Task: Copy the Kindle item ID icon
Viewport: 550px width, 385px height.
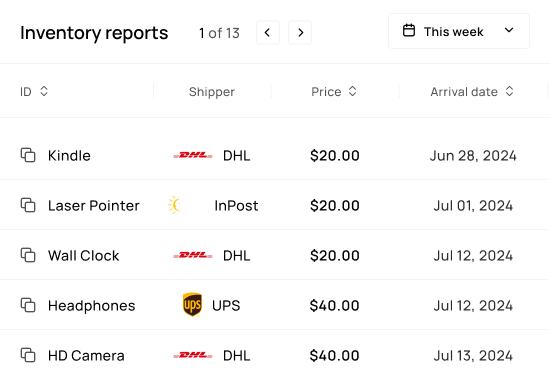Action: point(28,155)
